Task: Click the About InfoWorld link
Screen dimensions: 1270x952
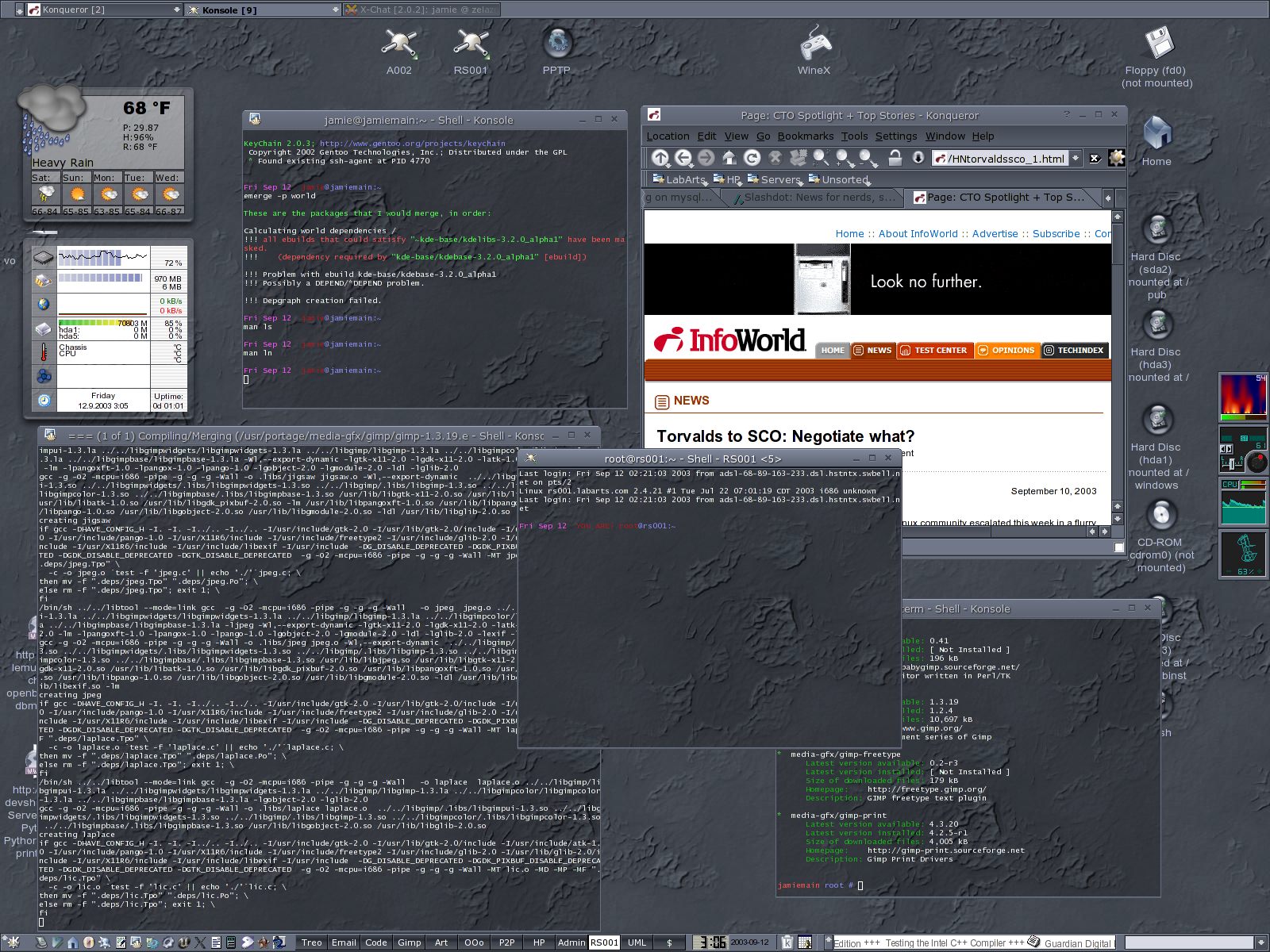Action: pos(918,233)
